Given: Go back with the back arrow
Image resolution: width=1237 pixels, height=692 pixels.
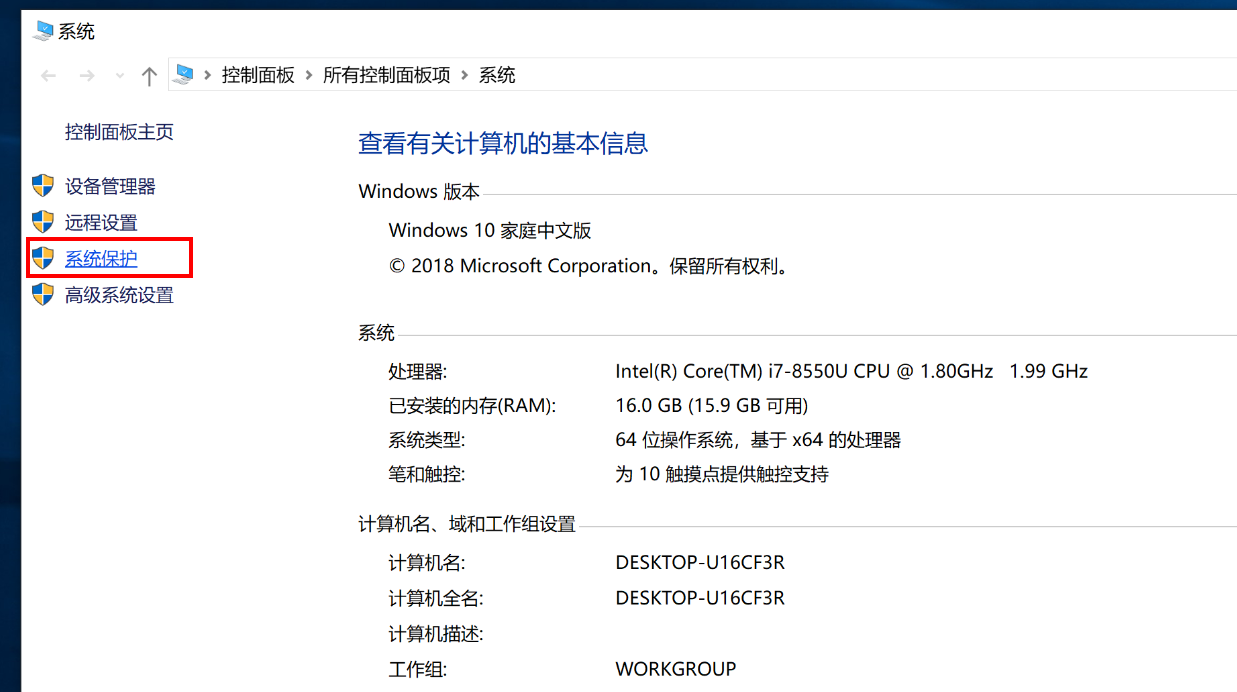Looking at the screenshot, I should [48, 76].
